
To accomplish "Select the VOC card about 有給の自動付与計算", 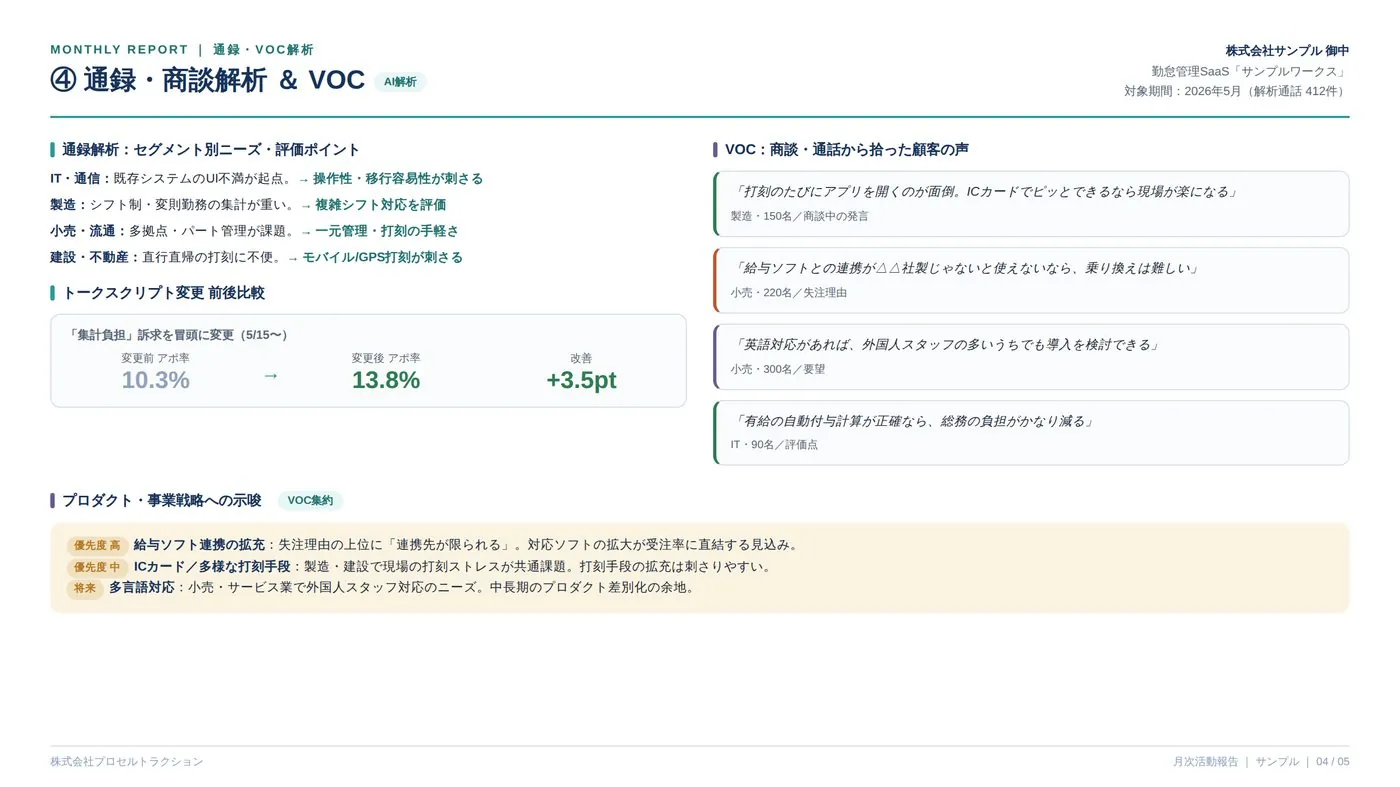I will coord(1031,433).
